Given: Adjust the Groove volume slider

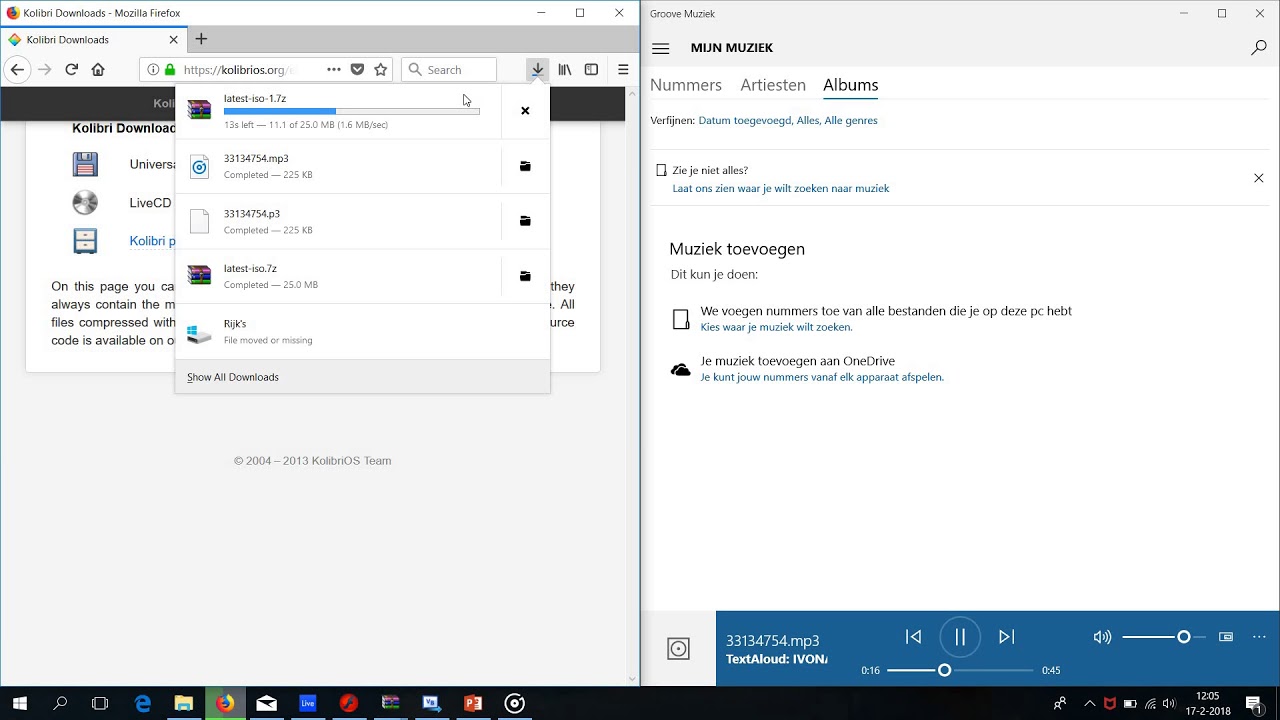Looking at the screenshot, I should [1164, 637].
